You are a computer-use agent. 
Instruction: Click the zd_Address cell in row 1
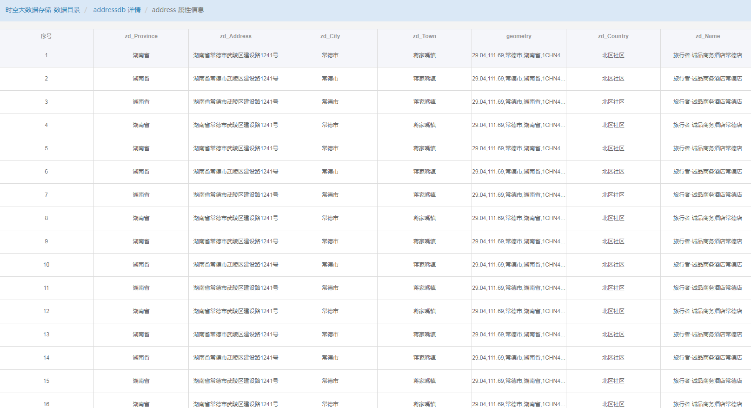(235, 56)
